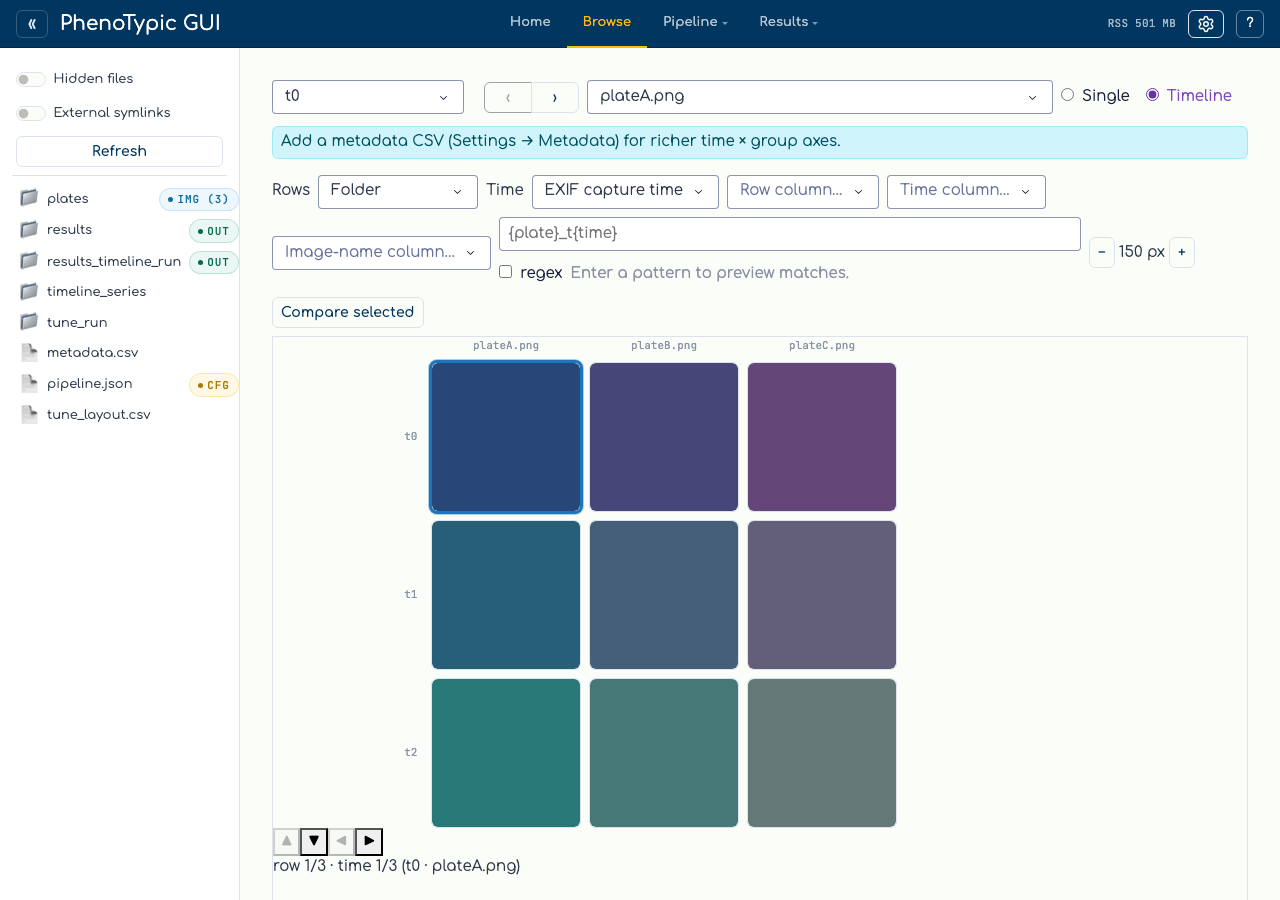Open the Image-name column dropdown
The height and width of the screenshot is (900, 1280).
click(381, 253)
